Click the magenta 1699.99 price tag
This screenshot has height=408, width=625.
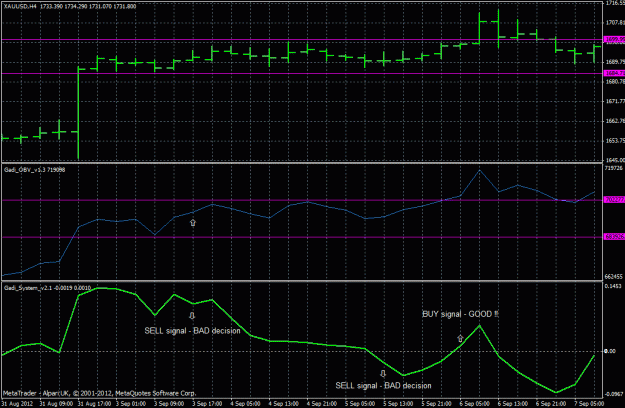[615, 39]
